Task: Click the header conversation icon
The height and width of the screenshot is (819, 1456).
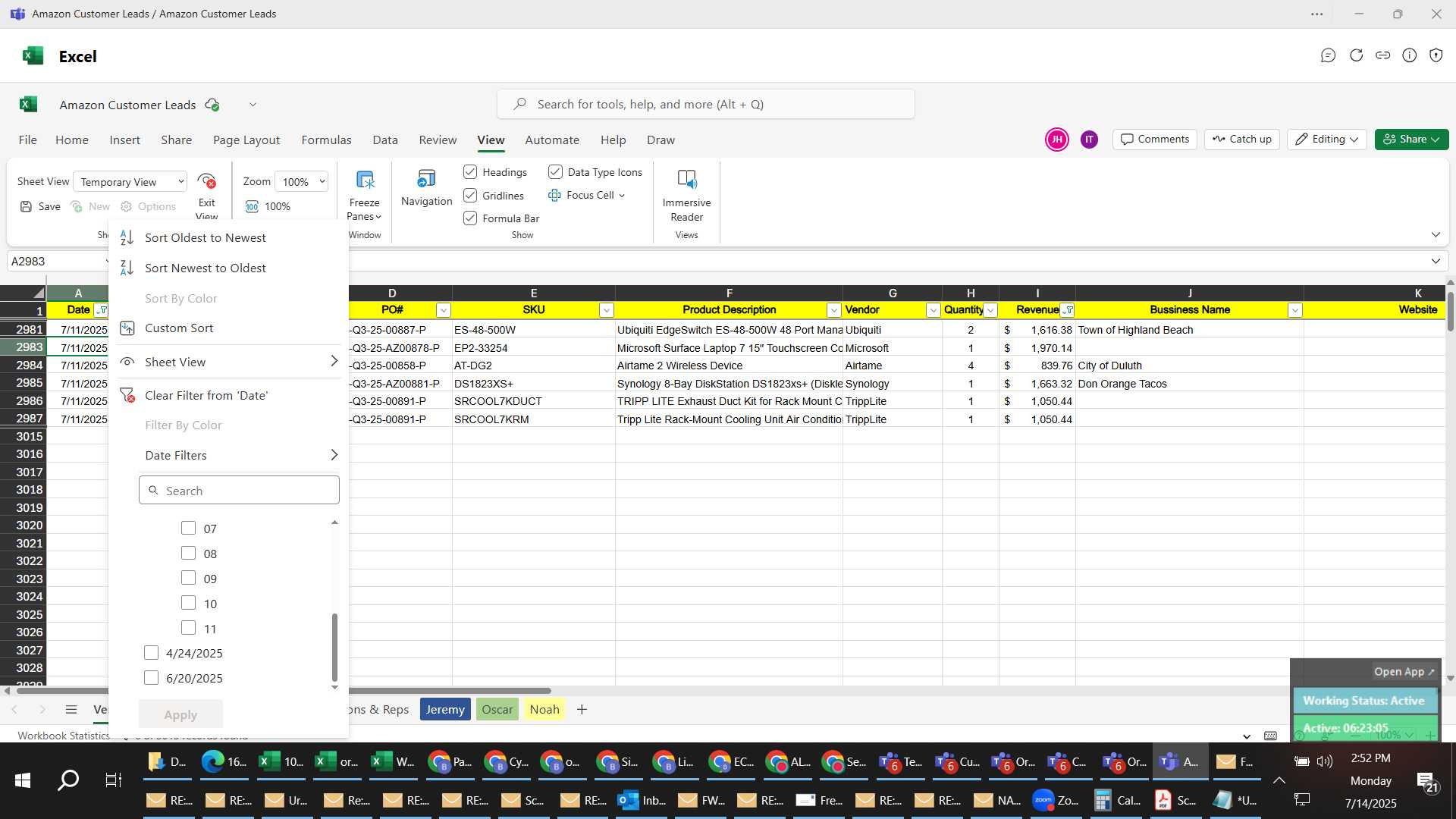Action: (1328, 55)
